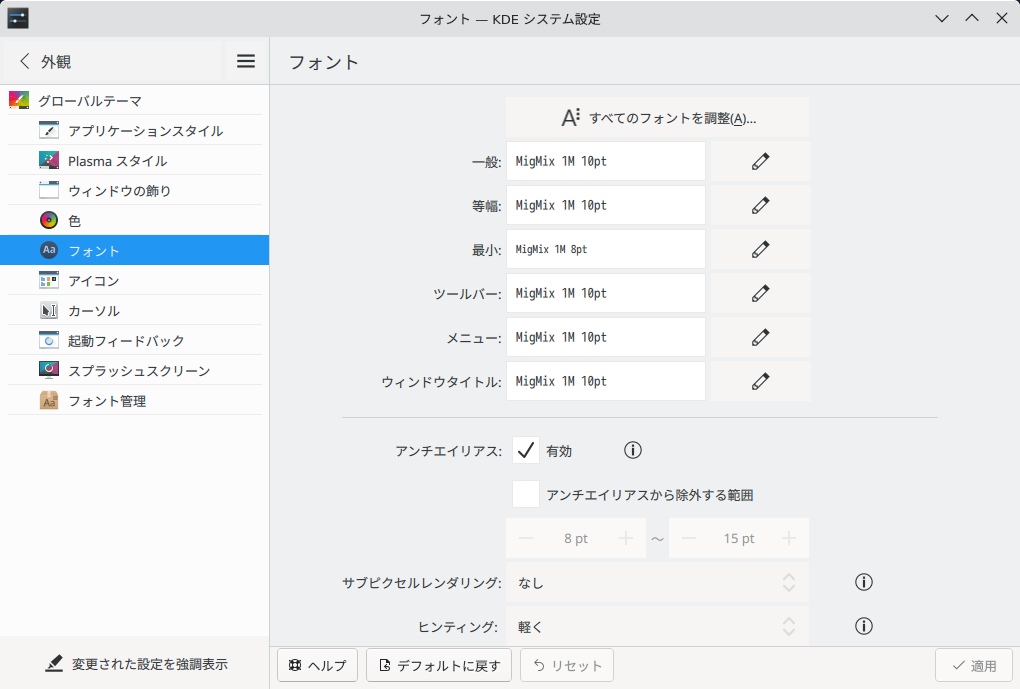Decrease the 8 pt lower range value
The width and height of the screenshot is (1020, 689).
tap(526, 538)
